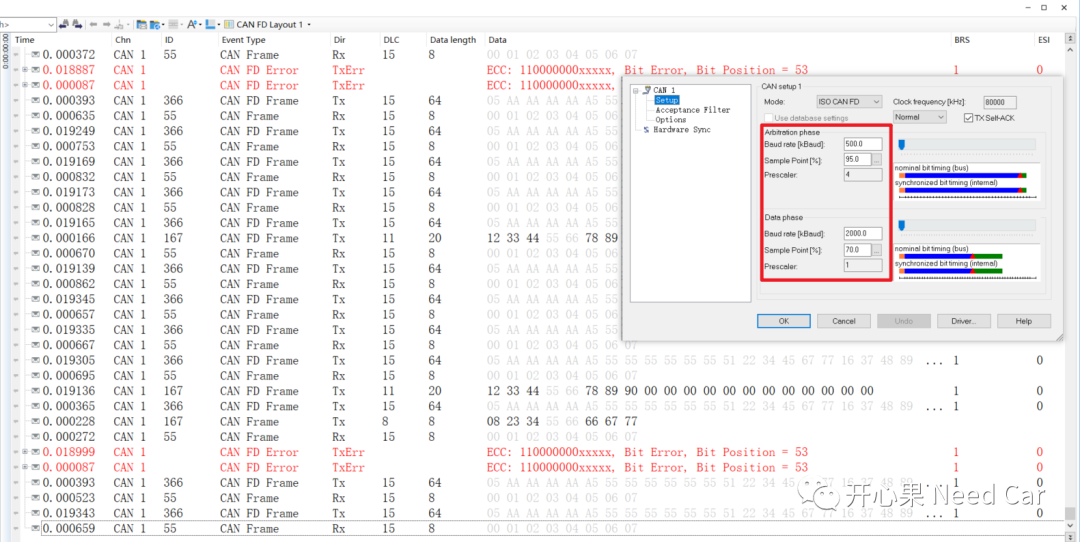This screenshot has height=542, width=1080.
Task: Select Acceptance Filter in the tree
Action: pyautogui.click(x=692, y=110)
